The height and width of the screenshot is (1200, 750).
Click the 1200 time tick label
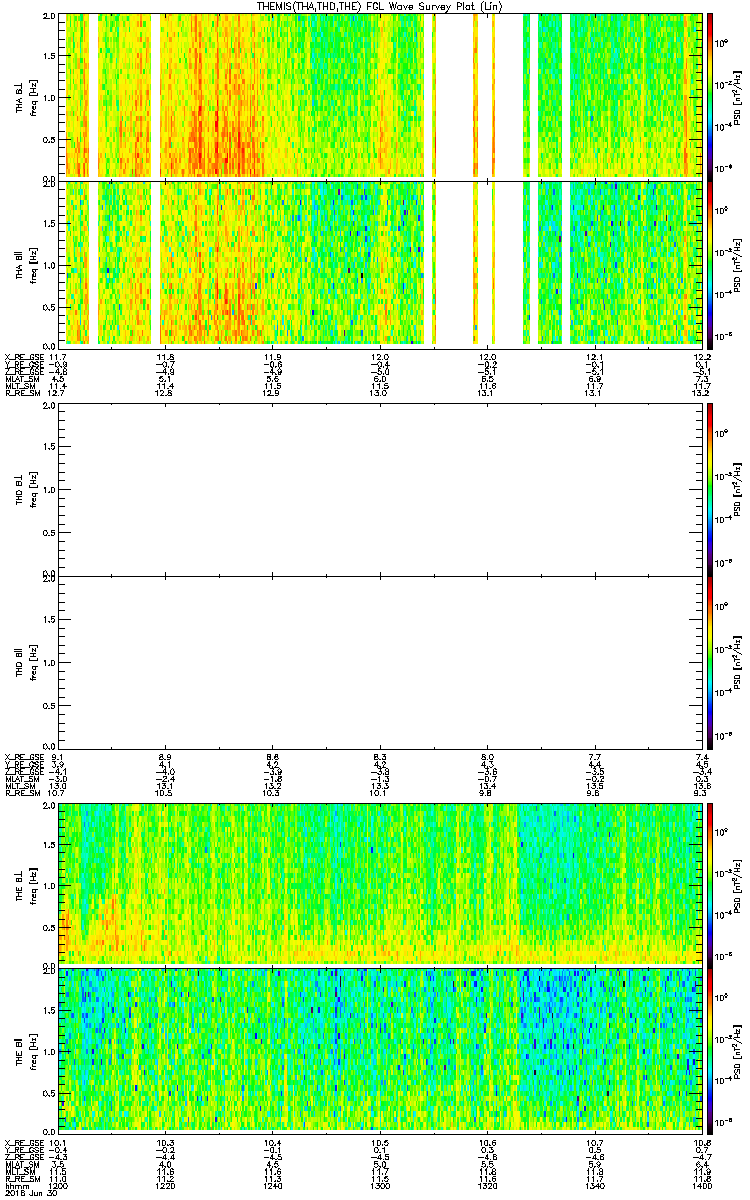59,1184
